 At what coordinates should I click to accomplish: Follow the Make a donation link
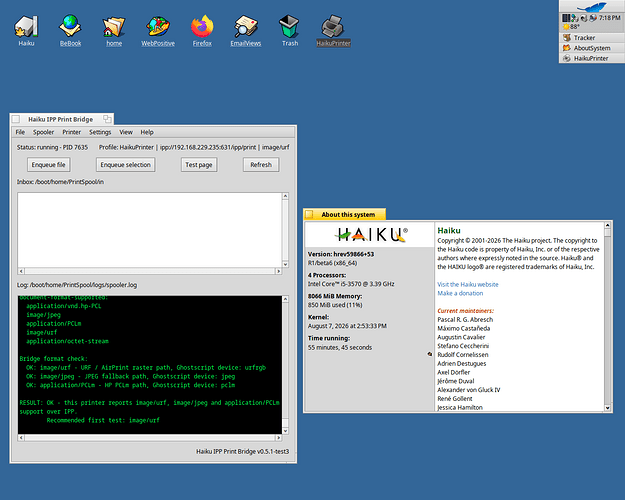click(x=460, y=293)
